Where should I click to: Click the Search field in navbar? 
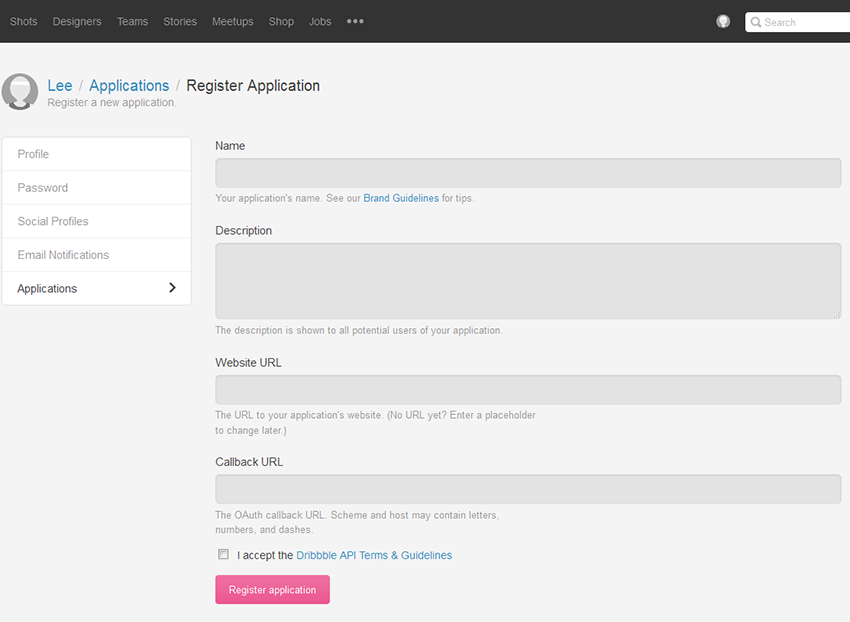pyautogui.click(x=797, y=22)
